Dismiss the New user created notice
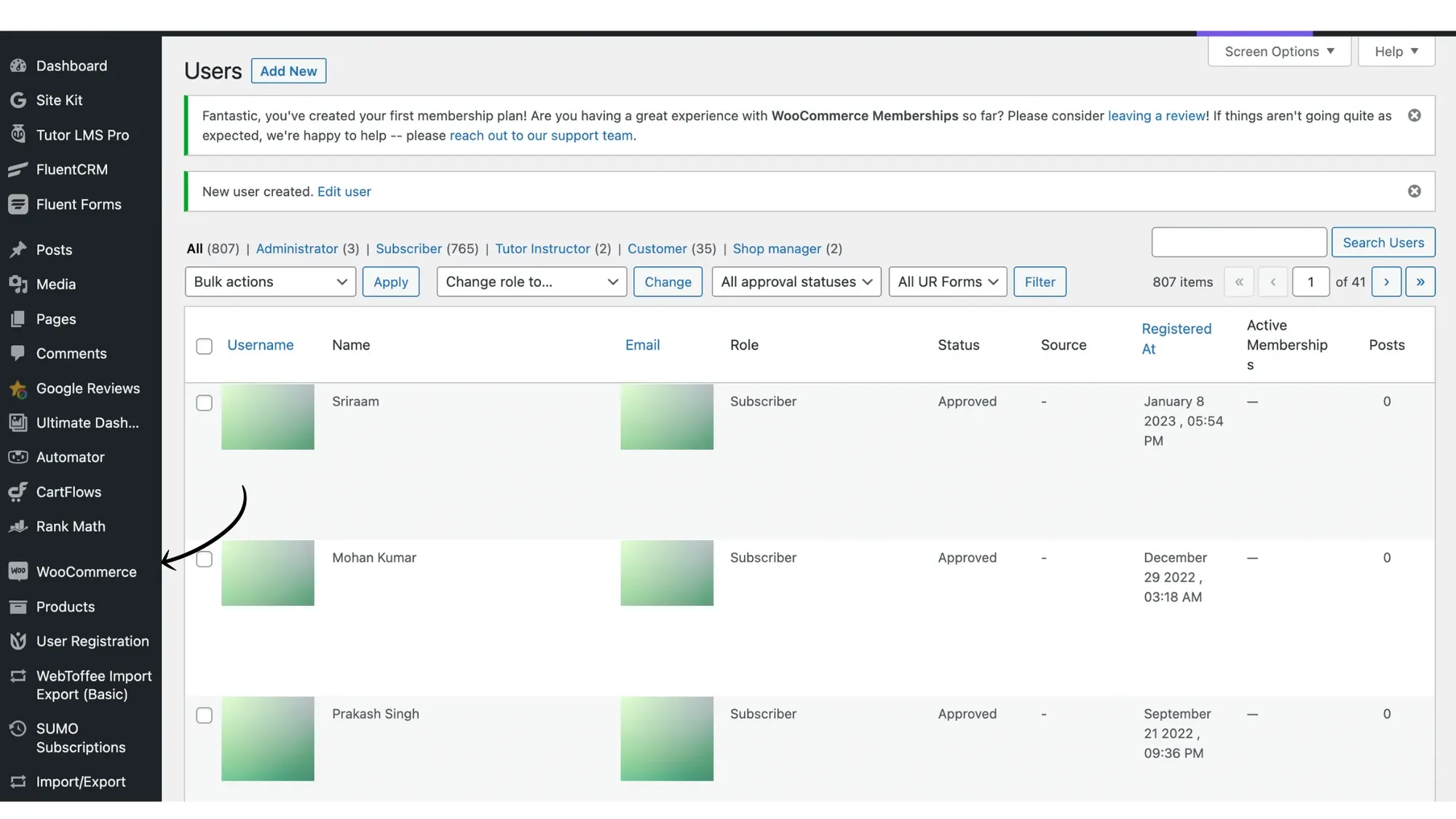Screen dimensions: 1456x819 point(1414,191)
